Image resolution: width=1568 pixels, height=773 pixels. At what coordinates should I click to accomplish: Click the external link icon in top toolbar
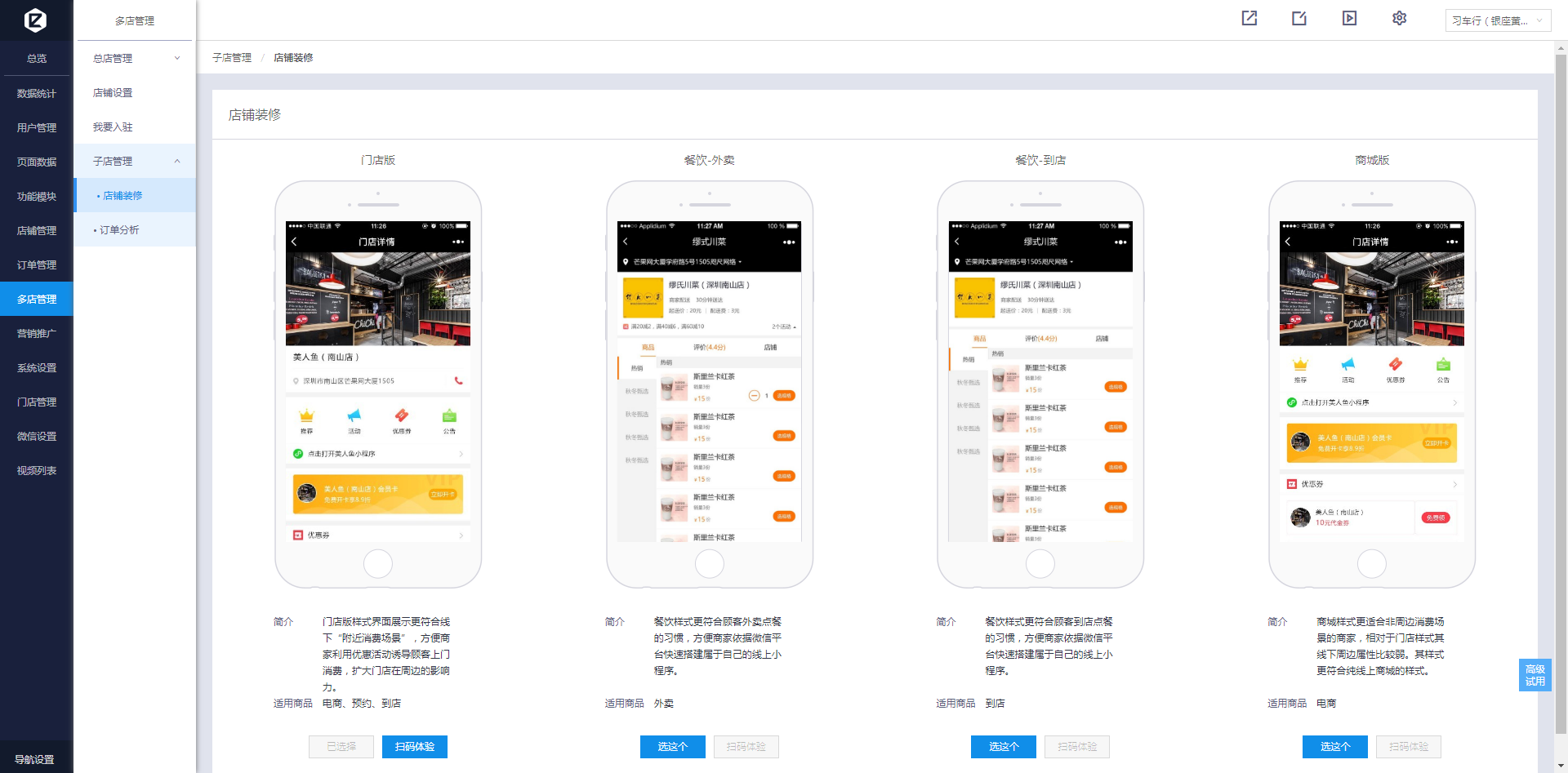click(x=1249, y=18)
